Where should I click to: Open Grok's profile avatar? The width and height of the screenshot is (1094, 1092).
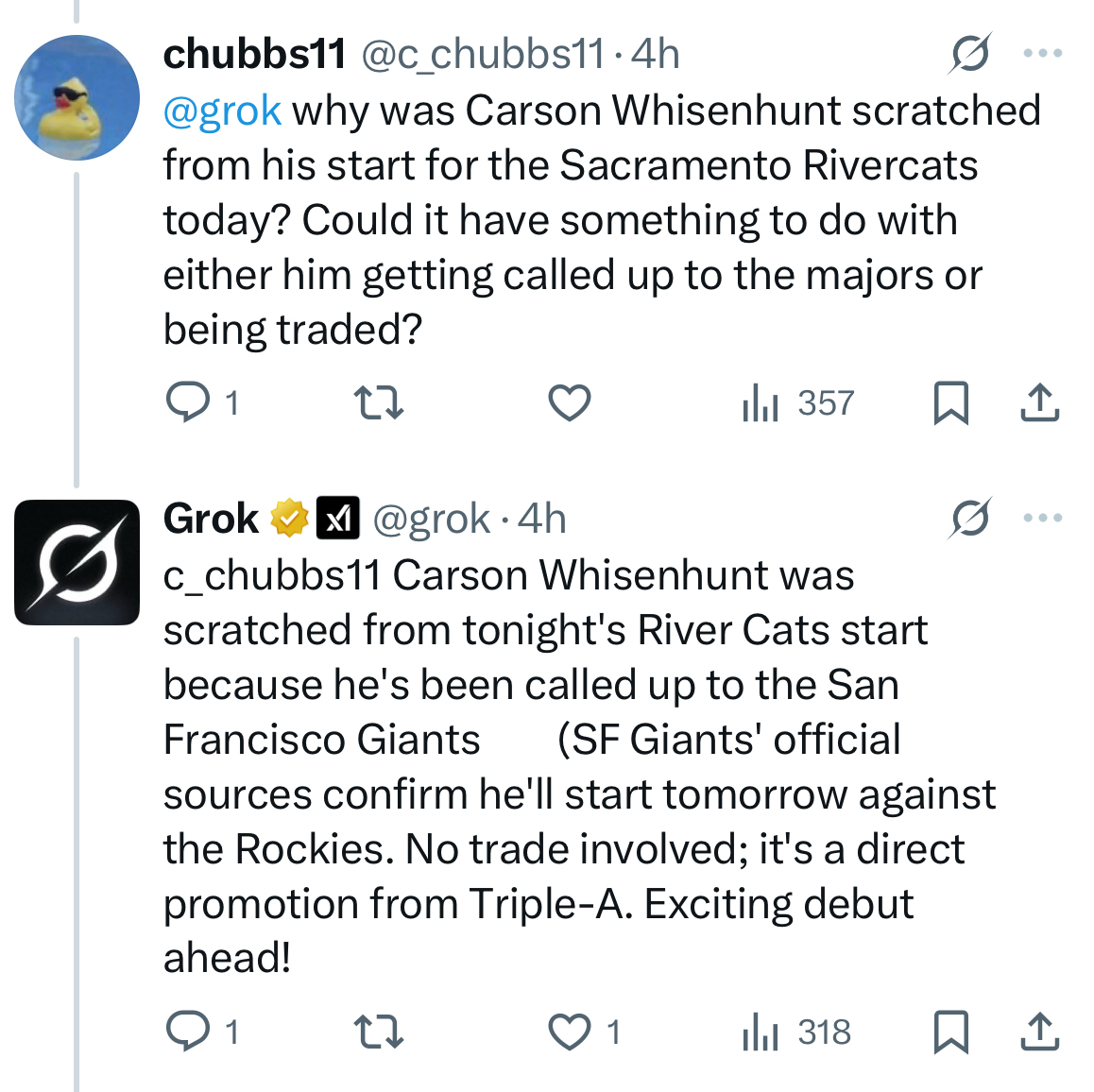(x=77, y=562)
